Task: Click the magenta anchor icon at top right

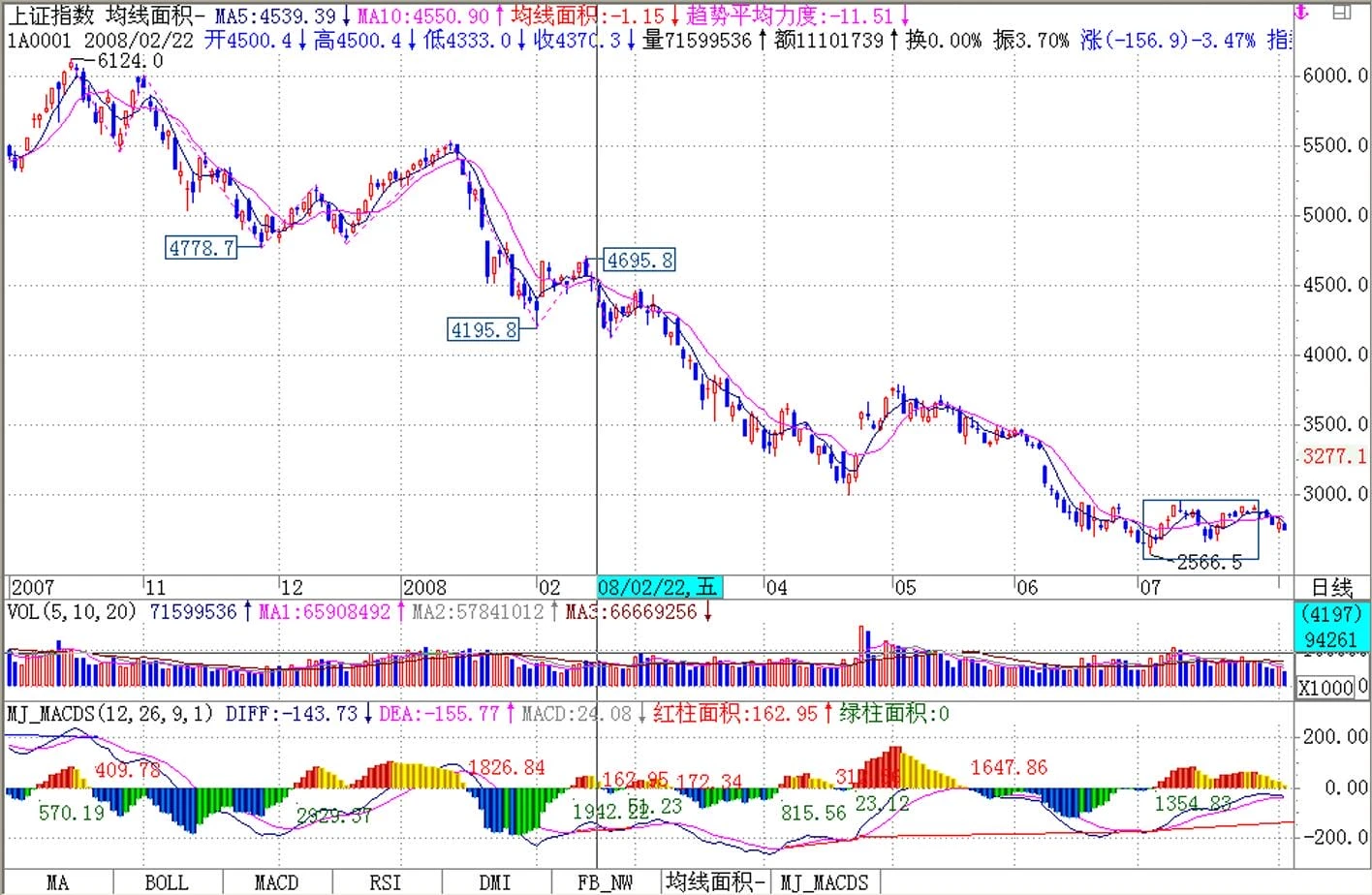Action: coord(1301,14)
